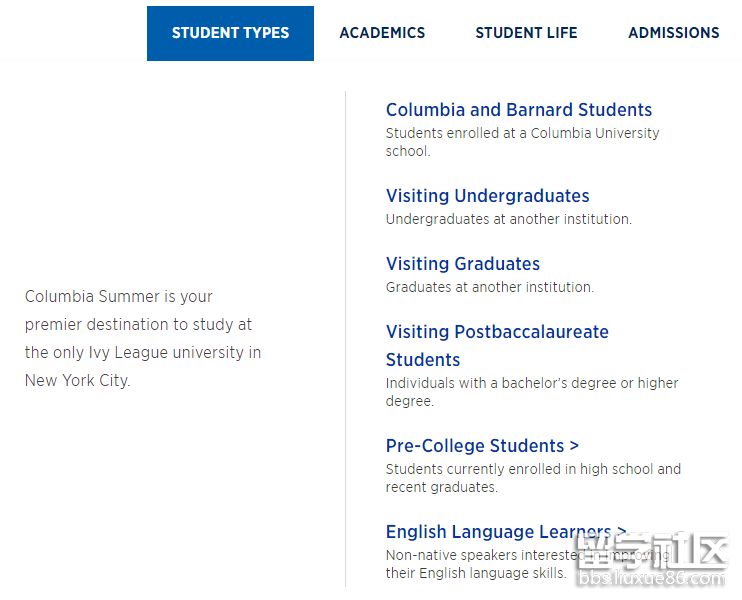Click 'Graduates at another institution' description text
Image resolution: width=742 pixels, height=600 pixels.
coord(489,287)
